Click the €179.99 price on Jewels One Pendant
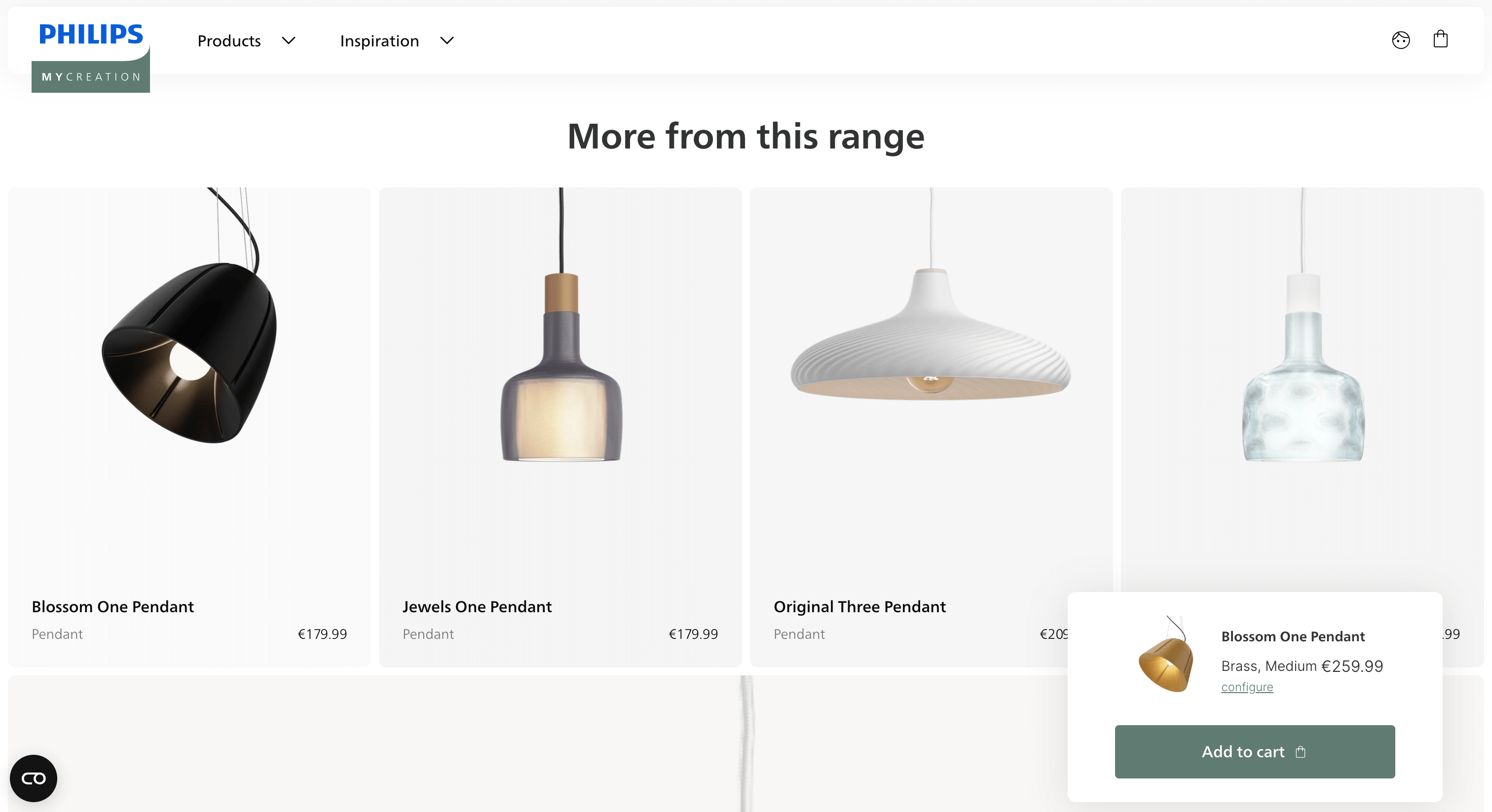 point(693,633)
